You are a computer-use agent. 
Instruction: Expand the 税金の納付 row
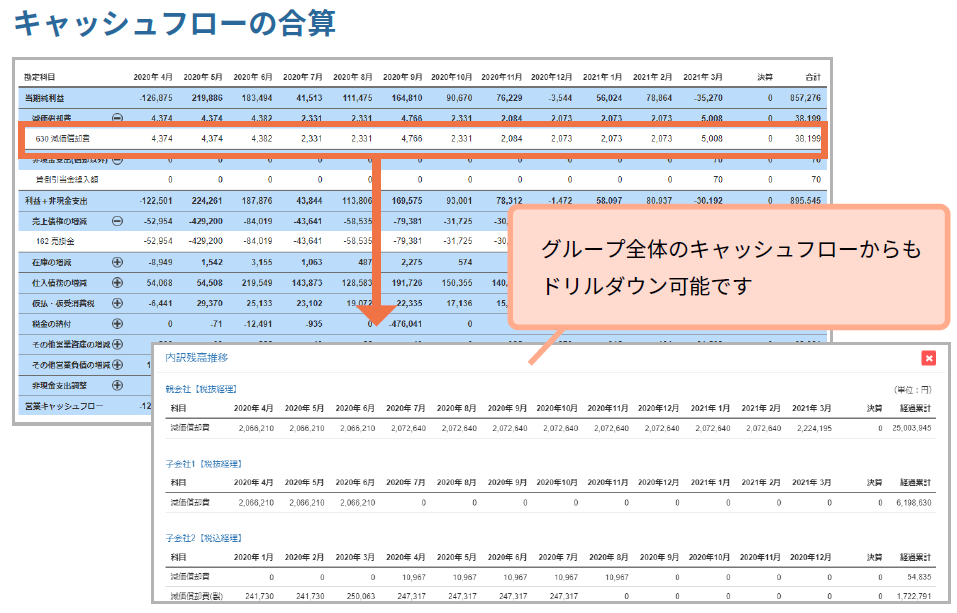point(117,324)
